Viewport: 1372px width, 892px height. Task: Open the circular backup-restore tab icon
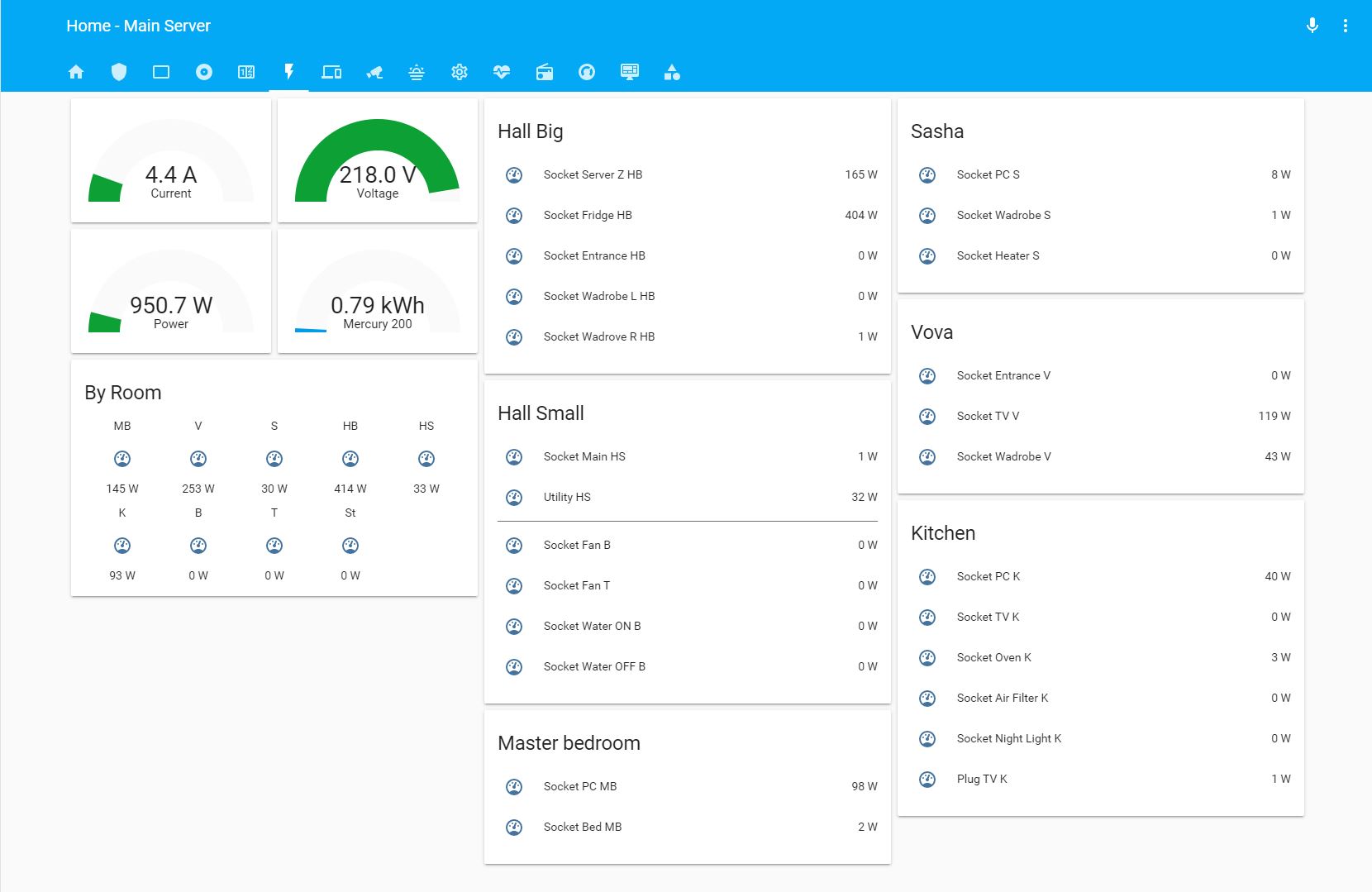click(x=587, y=72)
